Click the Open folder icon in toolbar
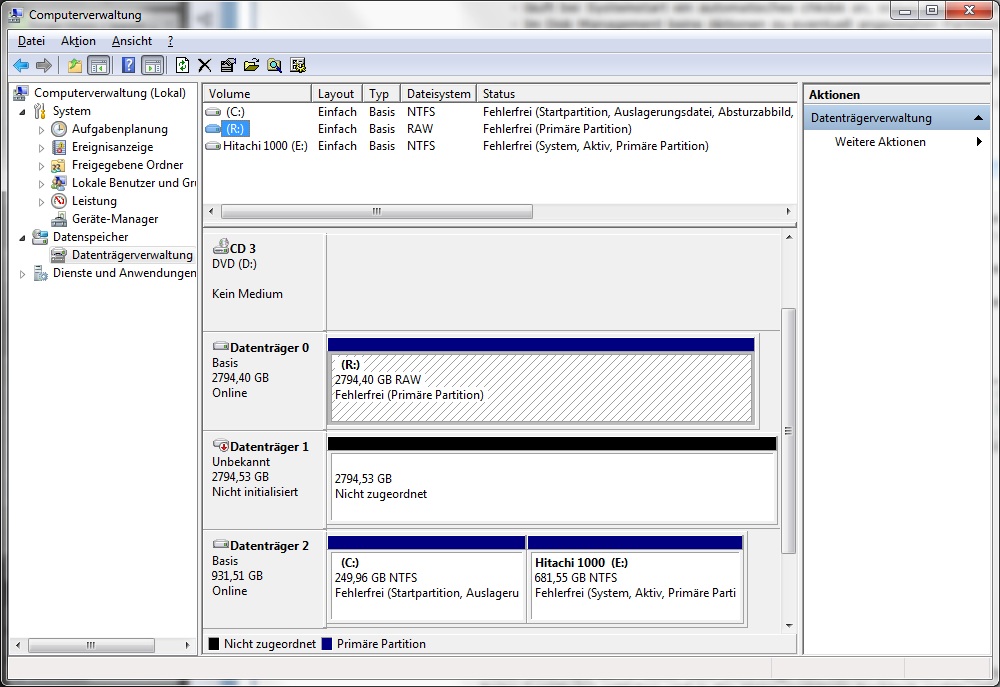 point(251,65)
